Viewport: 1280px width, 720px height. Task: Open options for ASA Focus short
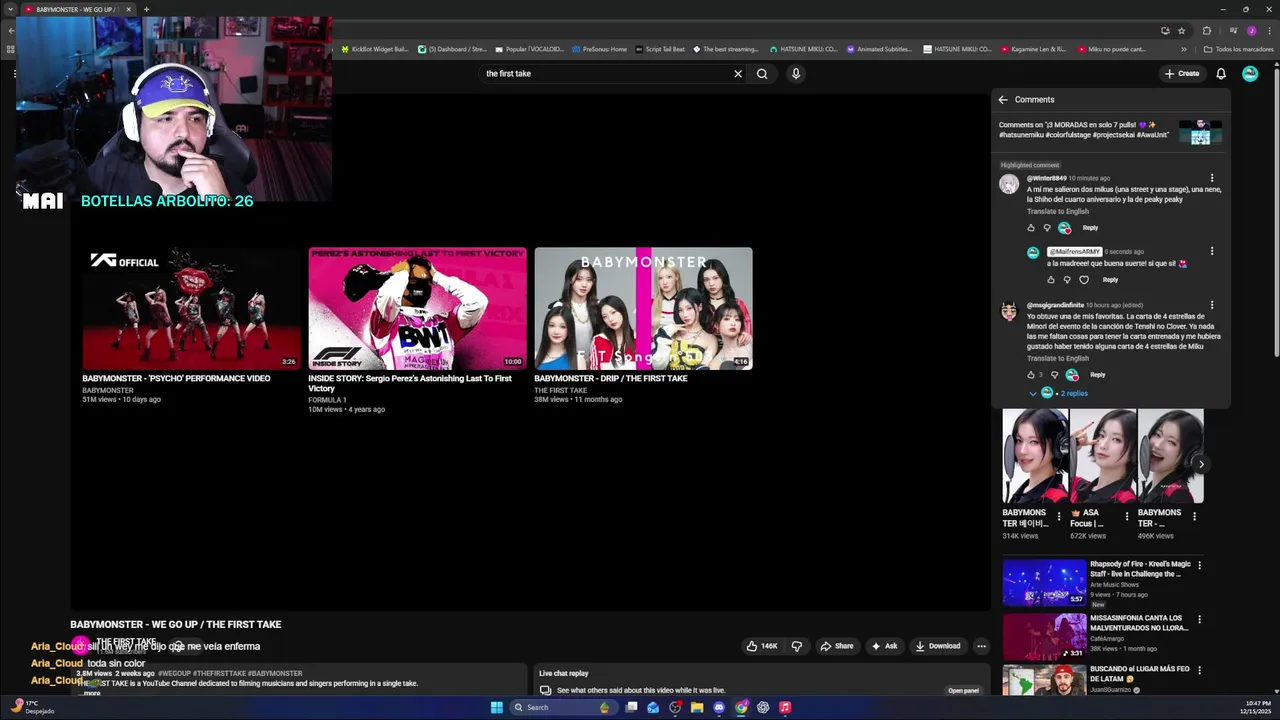[1127, 517]
